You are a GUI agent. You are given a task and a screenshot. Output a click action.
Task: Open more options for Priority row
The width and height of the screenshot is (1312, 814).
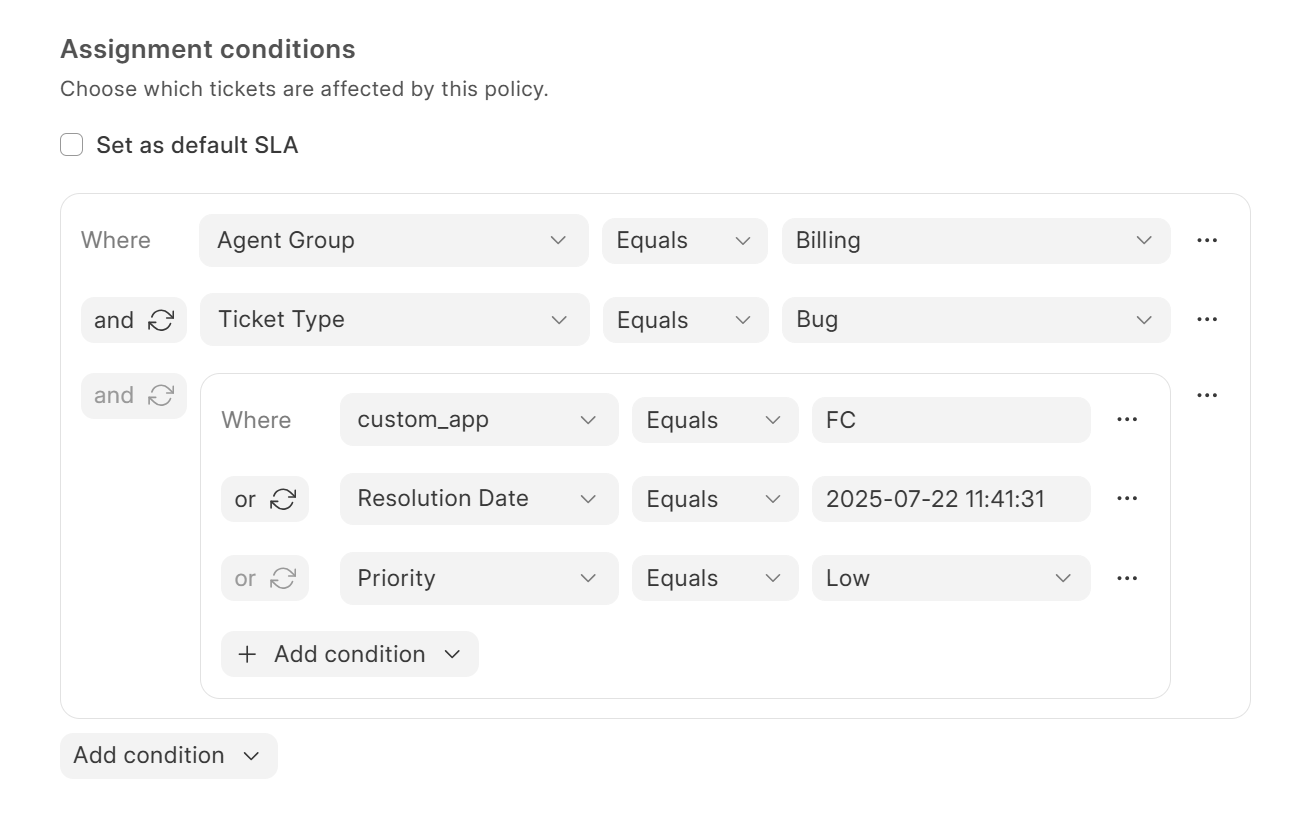pos(1127,578)
